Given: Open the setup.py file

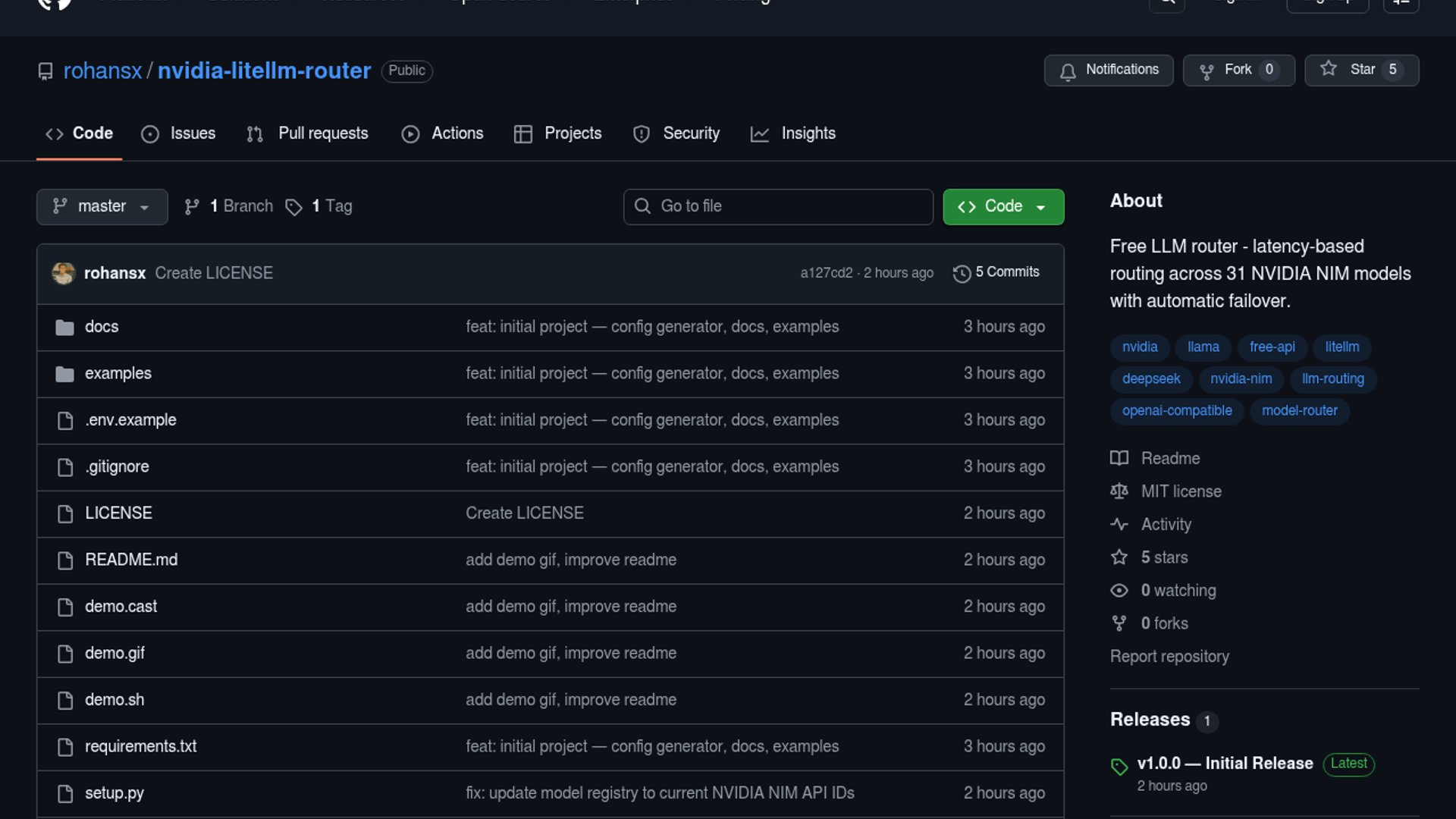Looking at the screenshot, I should click(x=114, y=792).
